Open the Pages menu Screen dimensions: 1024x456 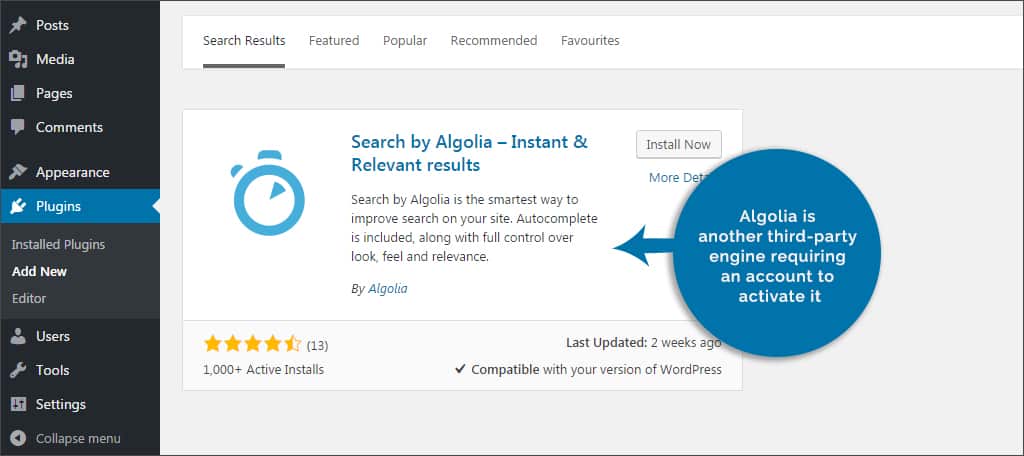coord(54,93)
